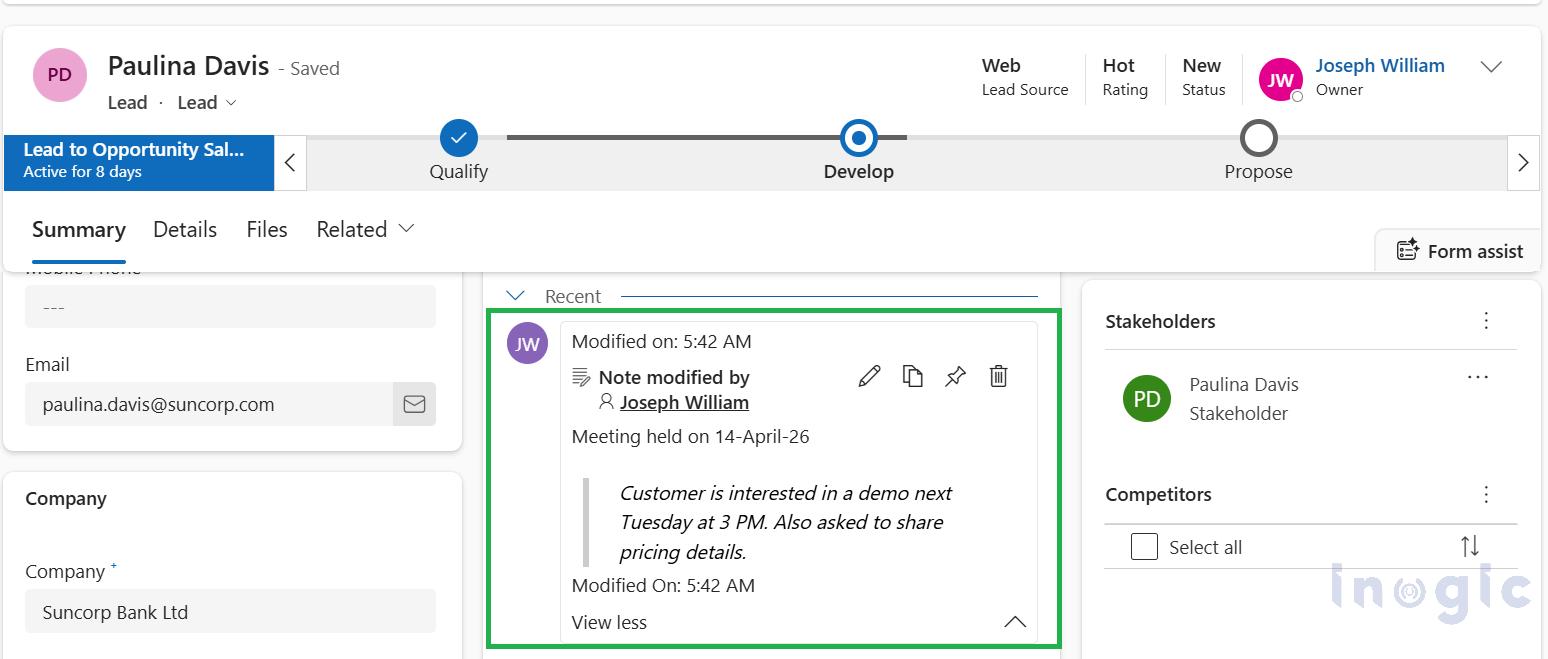Open the Joseph William modified-by link

tap(683, 402)
